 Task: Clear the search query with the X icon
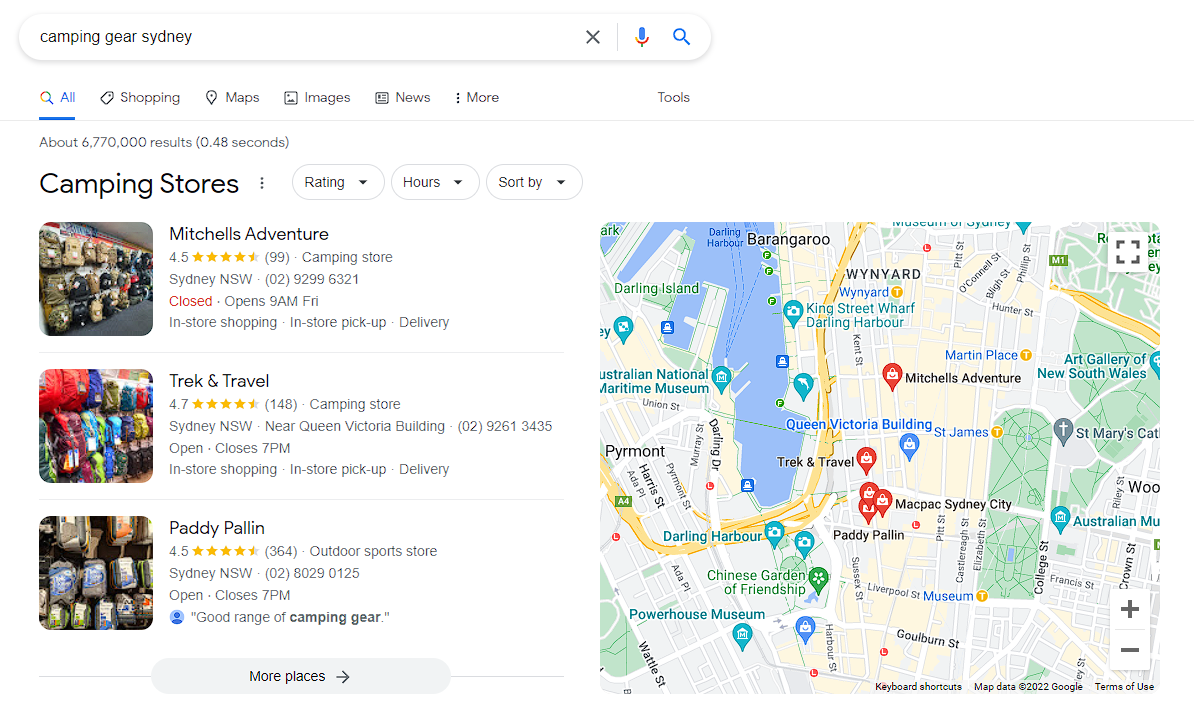592,36
